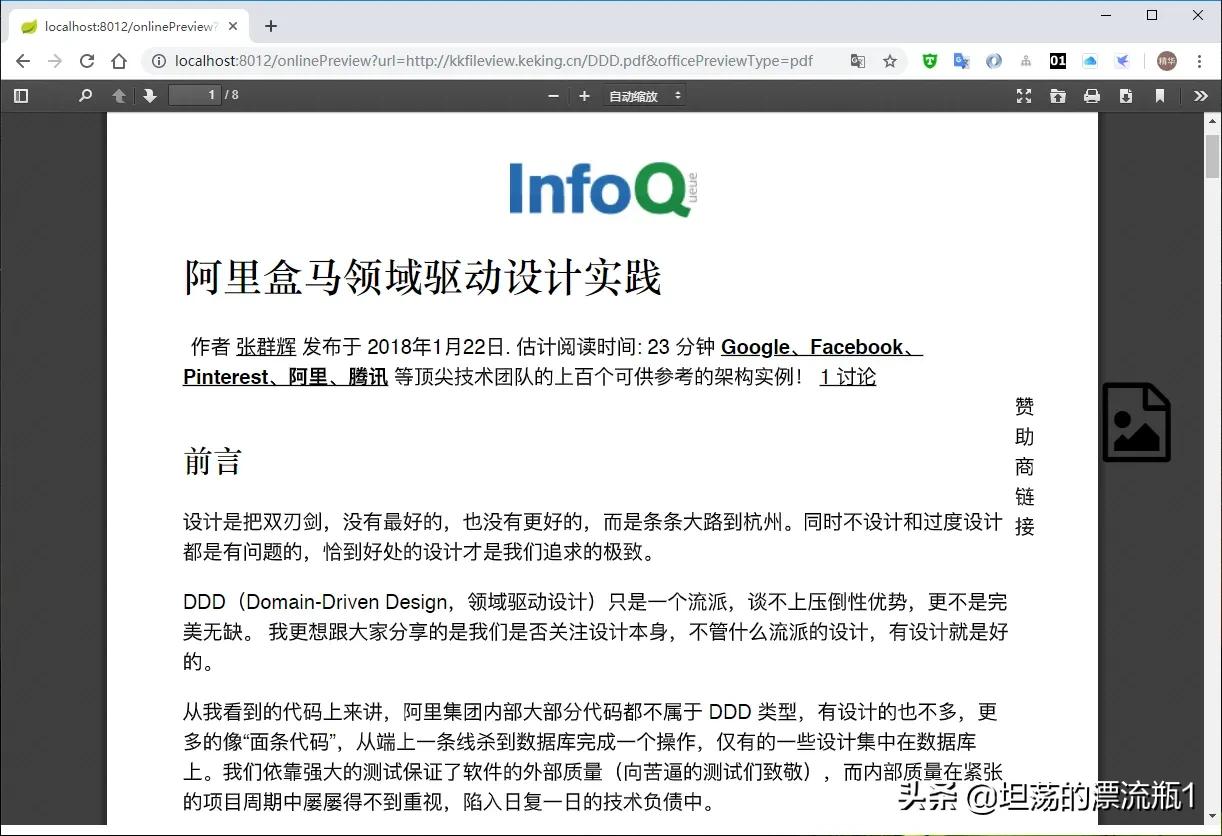Click the print icon in the PDF toolbar
Viewport: 1222px width, 836px height.
[x=1092, y=95]
